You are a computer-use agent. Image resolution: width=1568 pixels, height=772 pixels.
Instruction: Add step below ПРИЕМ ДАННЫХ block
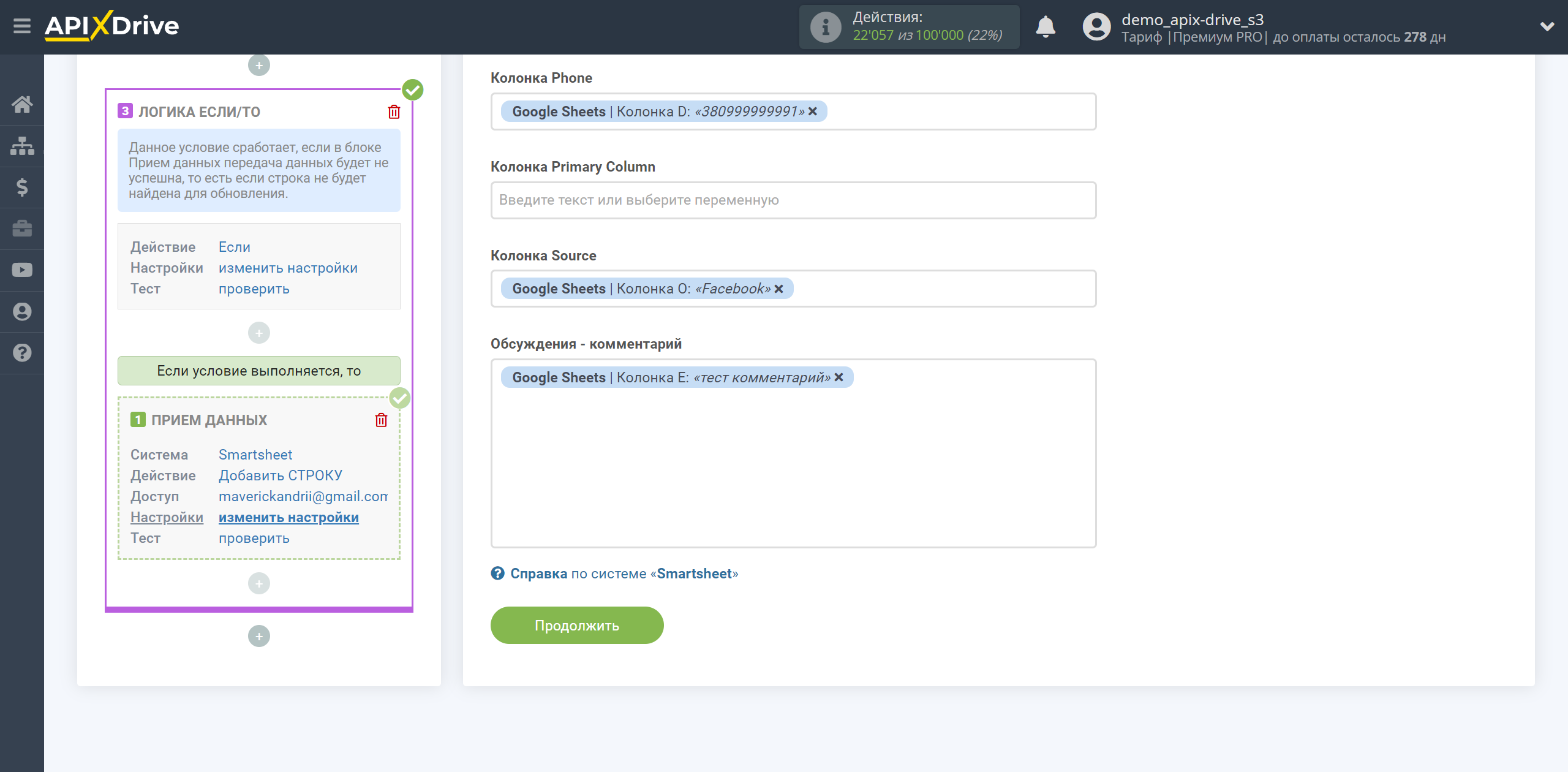pyautogui.click(x=259, y=583)
